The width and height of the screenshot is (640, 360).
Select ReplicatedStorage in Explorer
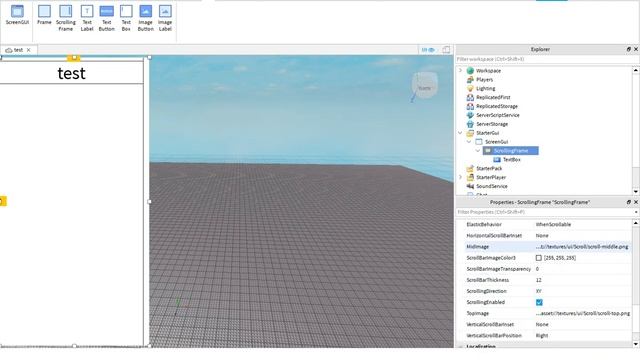[497, 106]
